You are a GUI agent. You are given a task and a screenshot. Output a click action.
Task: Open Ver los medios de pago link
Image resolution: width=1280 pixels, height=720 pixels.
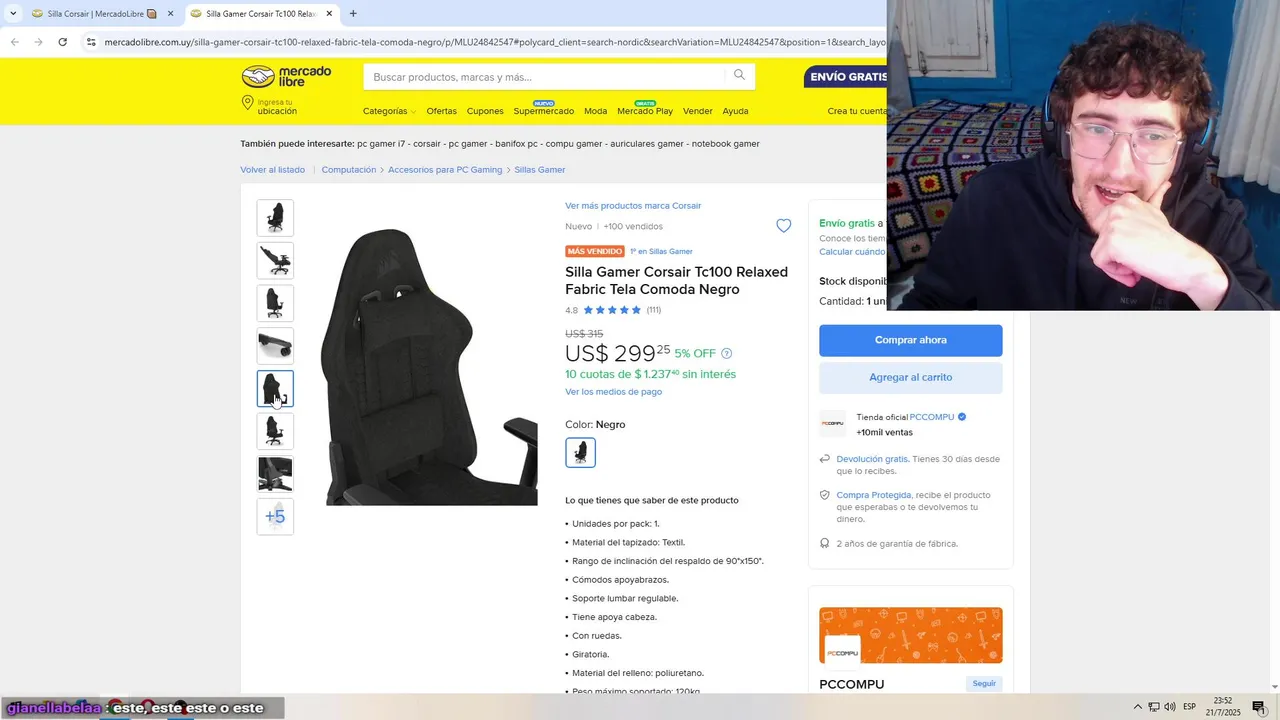click(x=613, y=391)
